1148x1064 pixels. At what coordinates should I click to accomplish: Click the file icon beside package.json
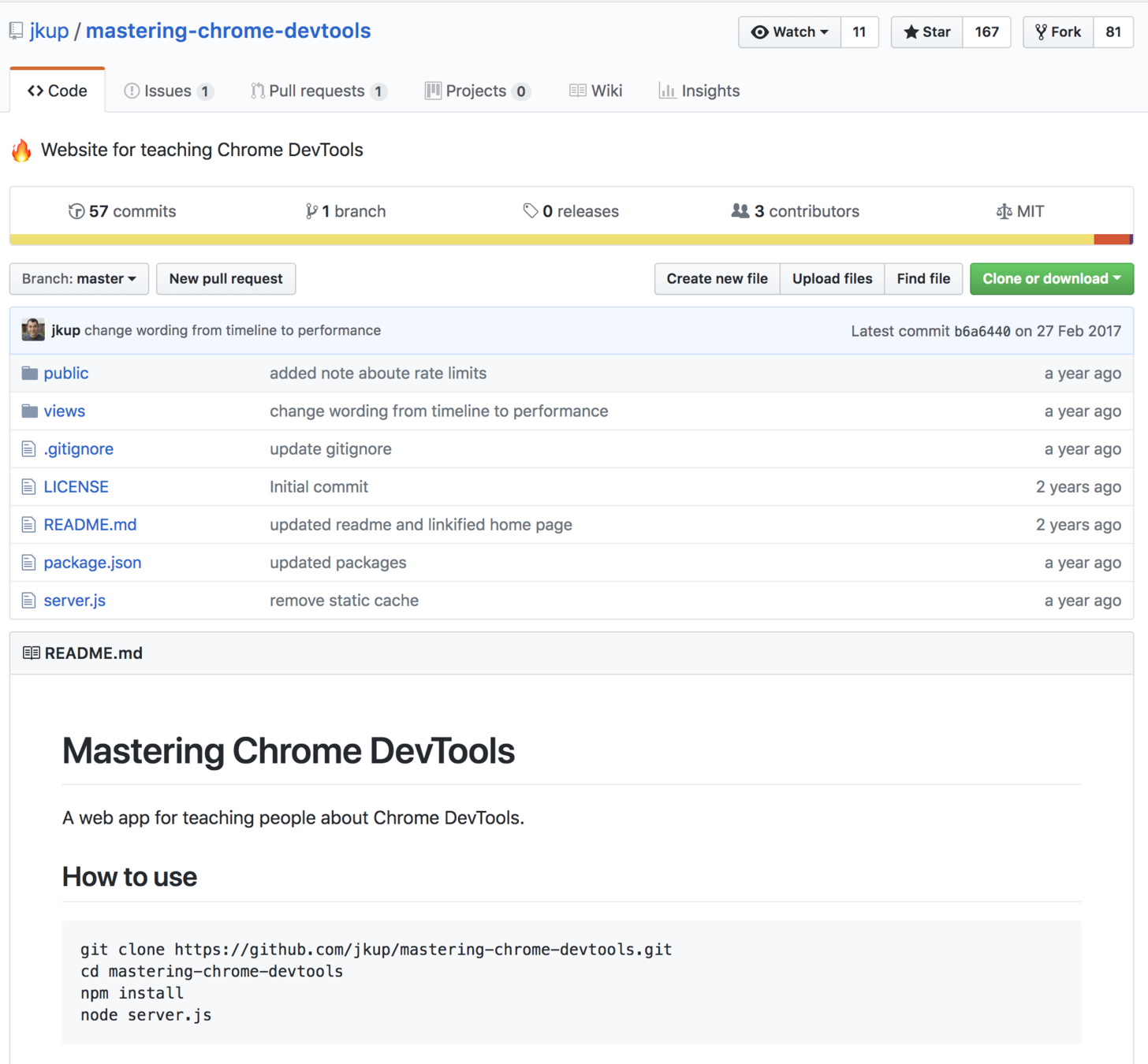(28, 562)
